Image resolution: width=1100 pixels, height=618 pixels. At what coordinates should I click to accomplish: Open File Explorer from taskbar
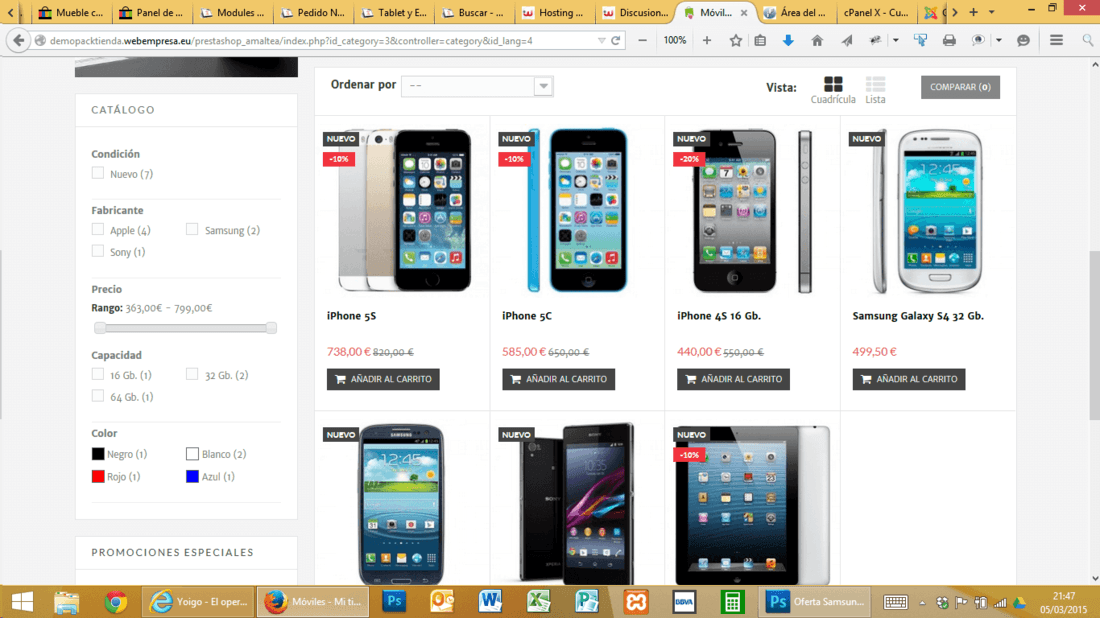(67, 602)
